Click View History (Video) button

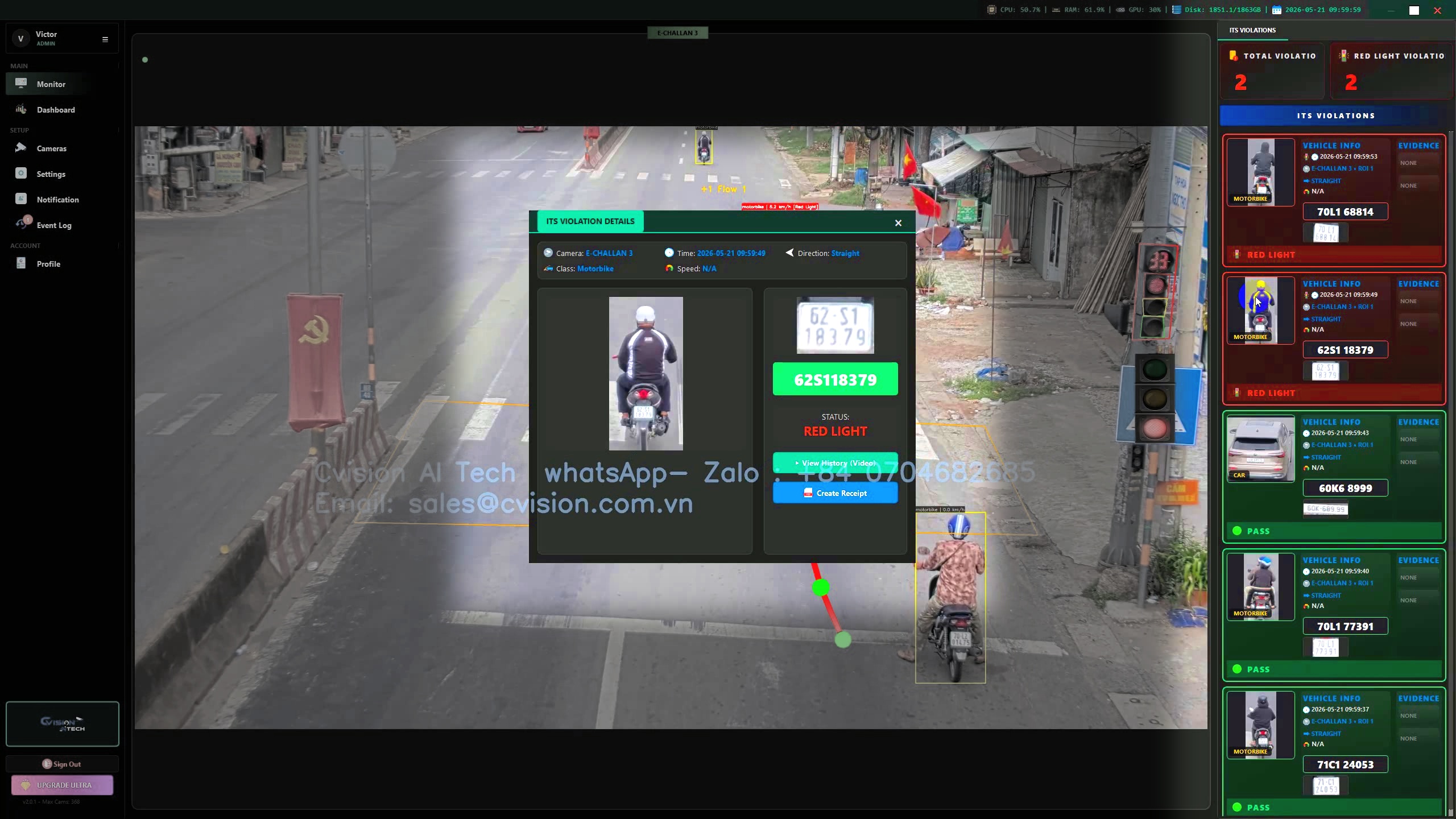click(835, 463)
